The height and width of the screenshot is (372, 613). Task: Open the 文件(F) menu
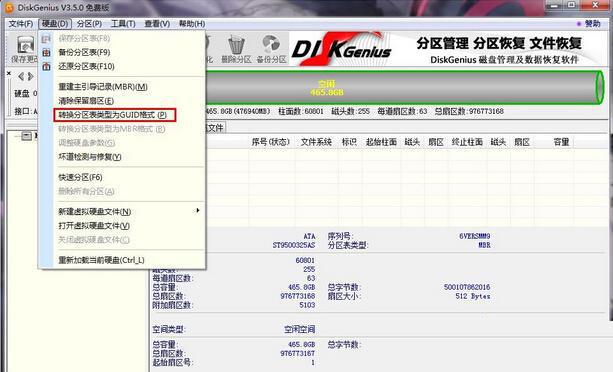tap(21, 24)
